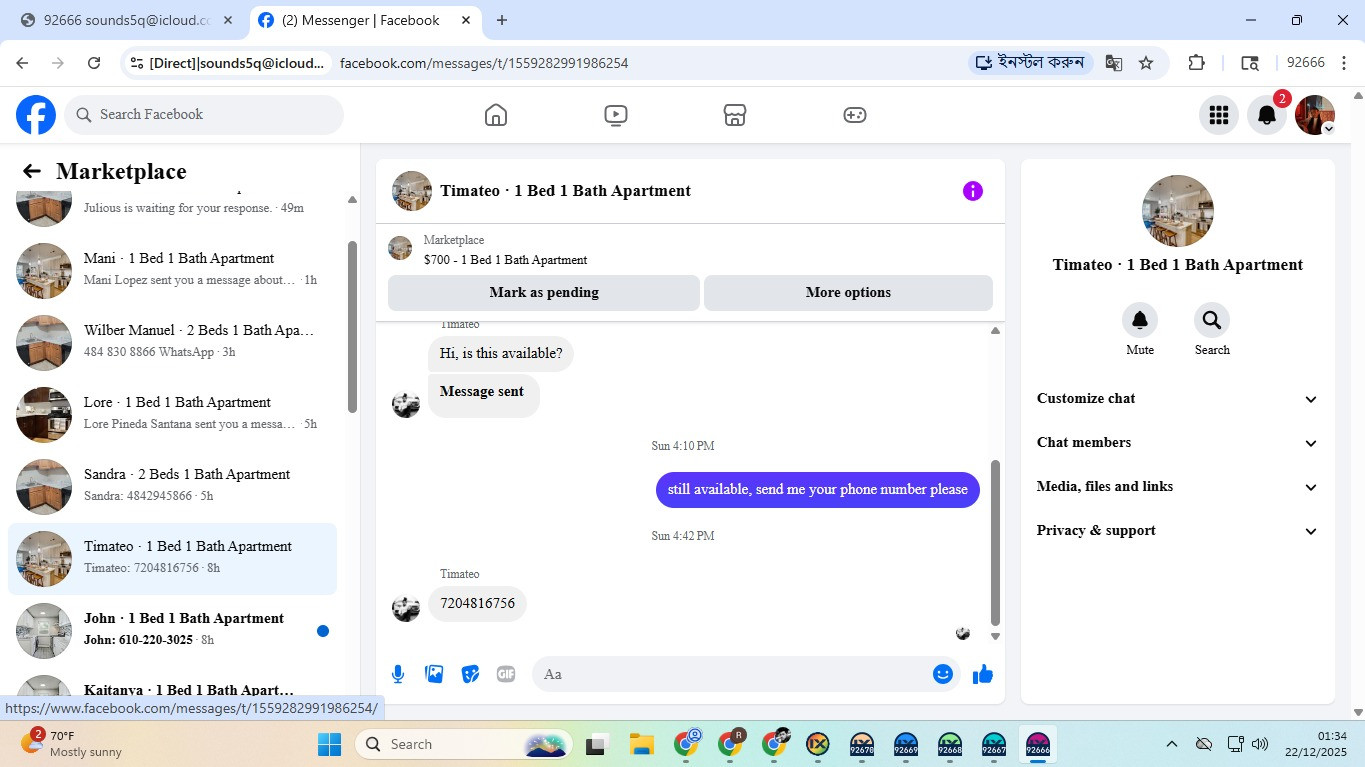1365x767 pixels.
Task: Click conversation list scrollbar
Action: tap(352, 326)
